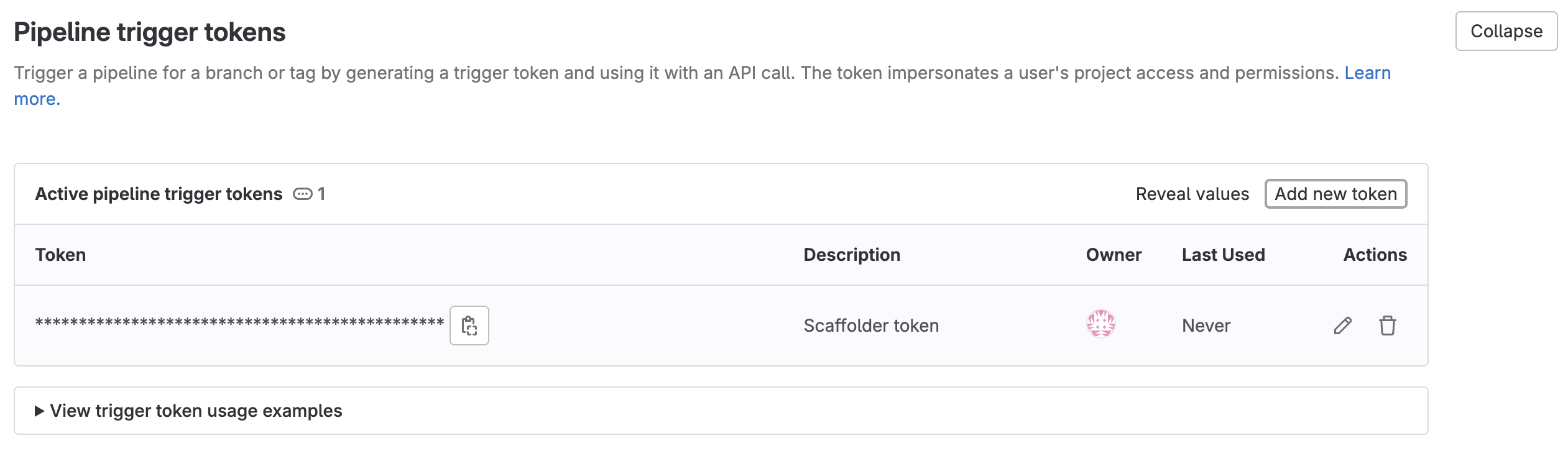The width and height of the screenshot is (1568, 451).
Task: Click the Owner column header
Action: tap(1113, 255)
